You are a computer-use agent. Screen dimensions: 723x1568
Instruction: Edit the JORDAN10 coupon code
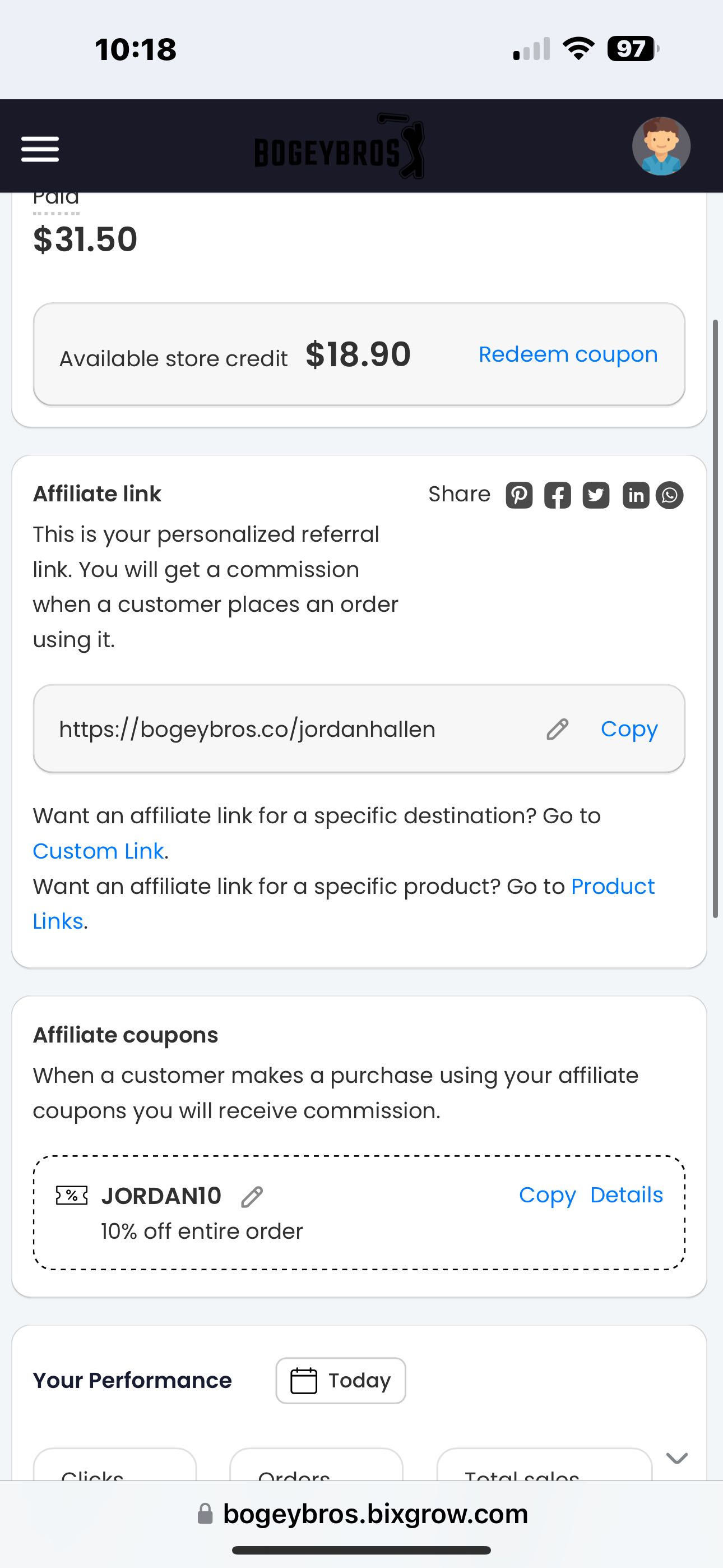click(252, 1196)
